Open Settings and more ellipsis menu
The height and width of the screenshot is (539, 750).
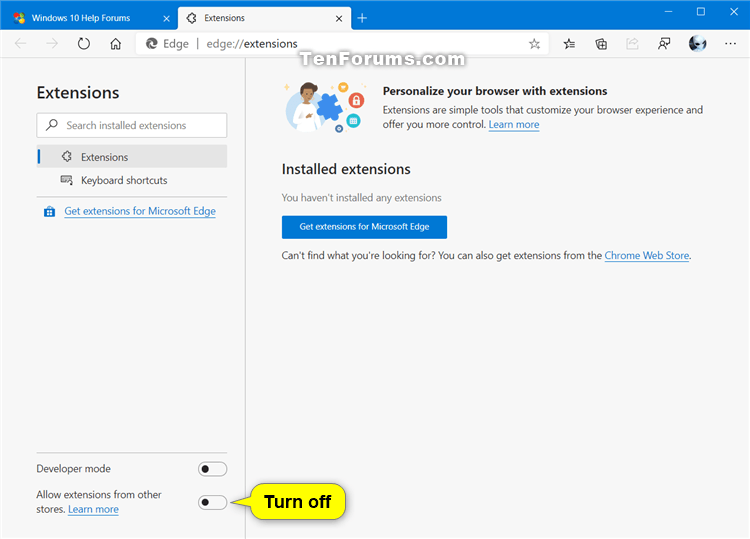(x=730, y=44)
